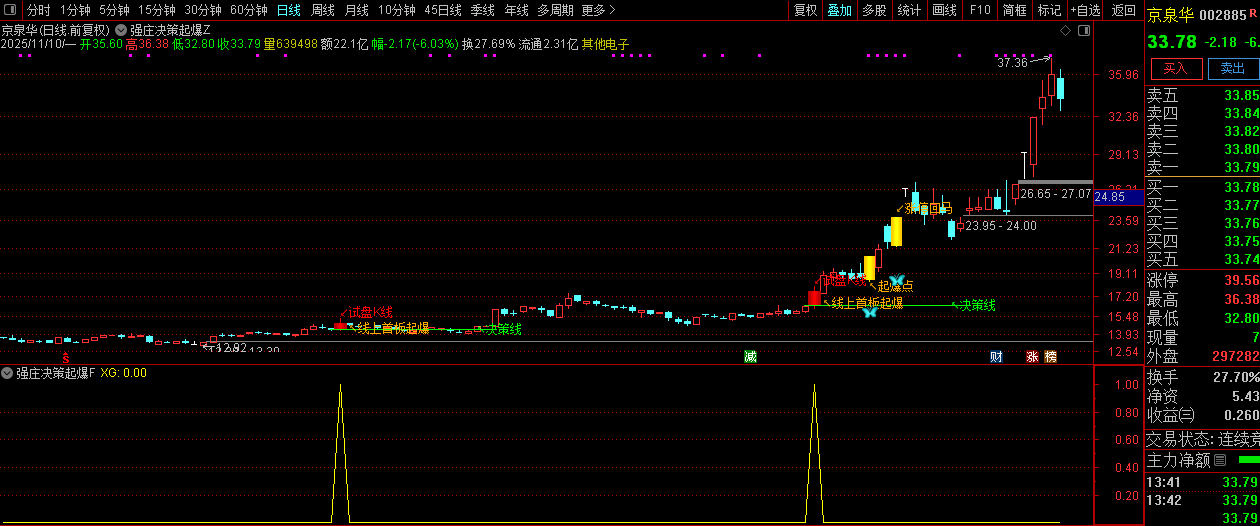The height and width of the screenshot is (526, 1260).
Task: Click the 37.36 high price label on chart
Action: pos(1013,63)
